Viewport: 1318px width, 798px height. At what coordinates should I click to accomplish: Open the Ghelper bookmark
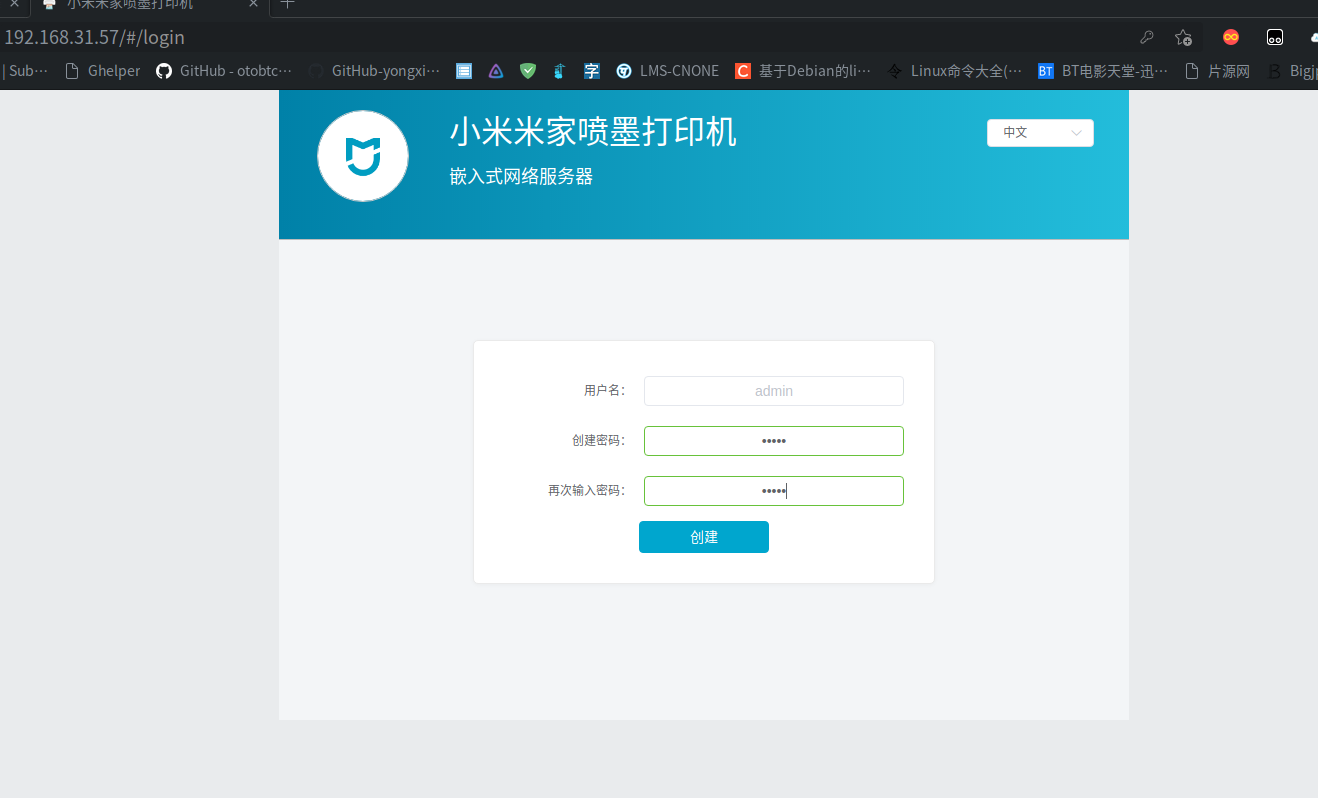pyautogui.click(x=102, y=71)
